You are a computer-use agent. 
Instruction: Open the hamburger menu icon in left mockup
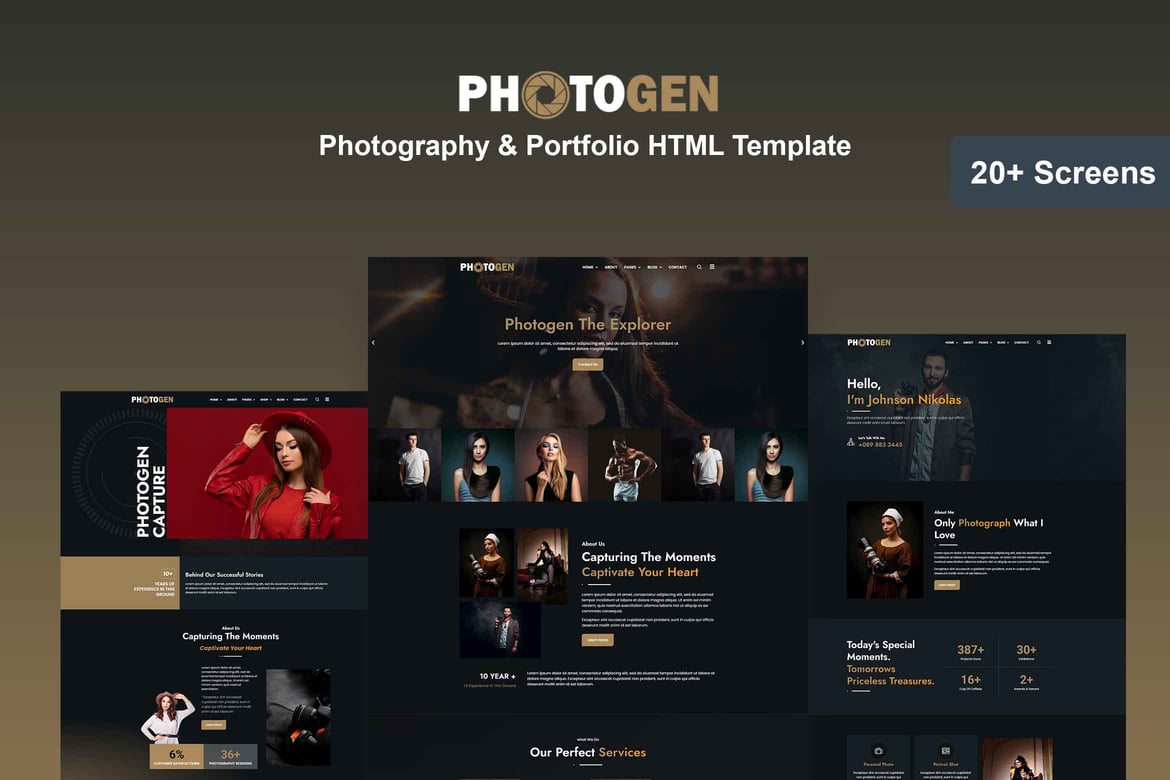tap(327, 399)
